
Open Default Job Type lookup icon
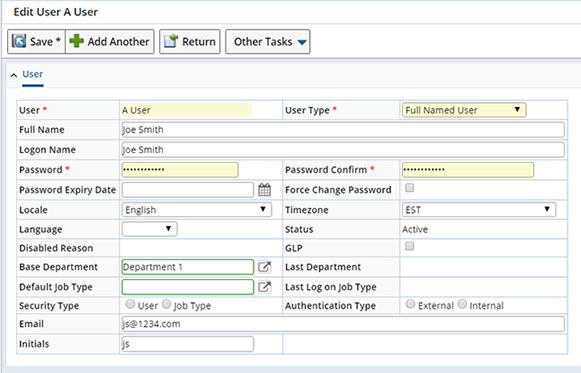[264, 287]
